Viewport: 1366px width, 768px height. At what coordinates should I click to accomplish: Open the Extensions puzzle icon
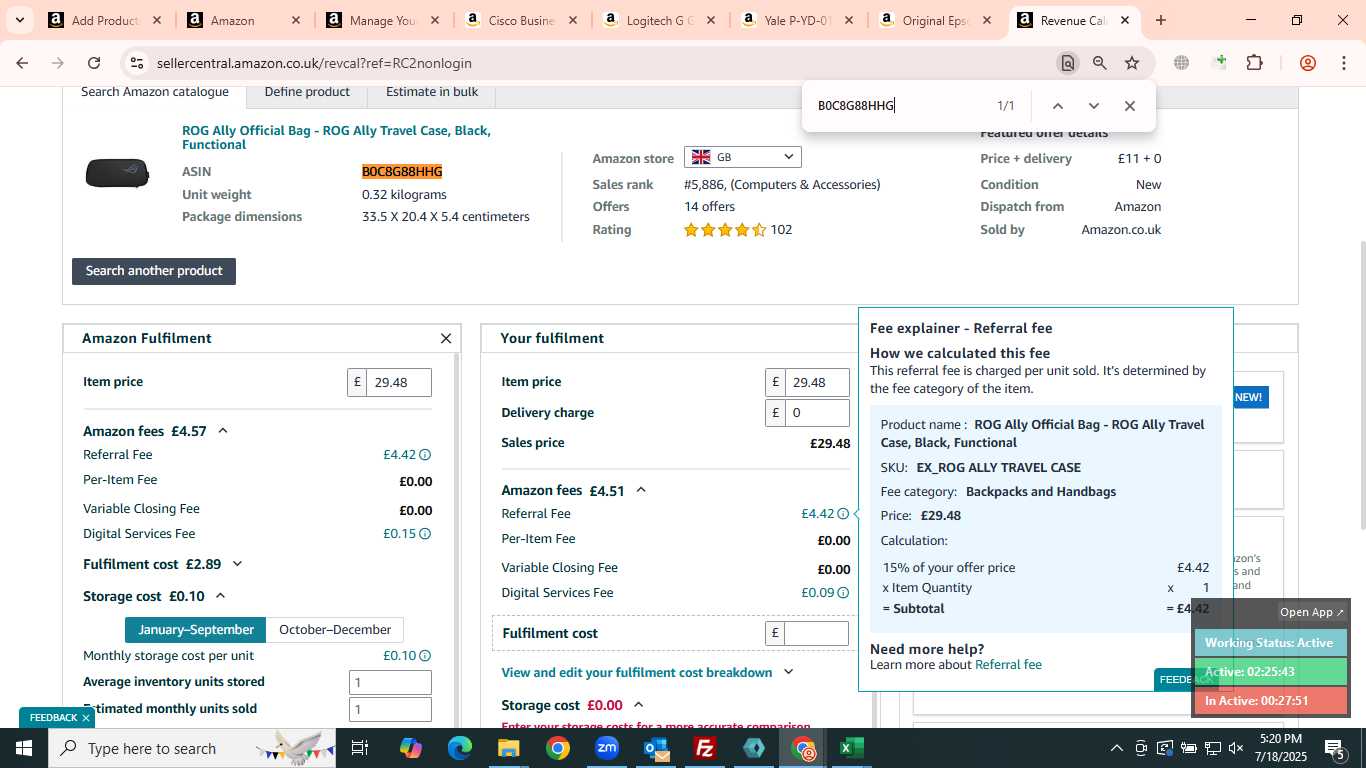pos(1254,63)
